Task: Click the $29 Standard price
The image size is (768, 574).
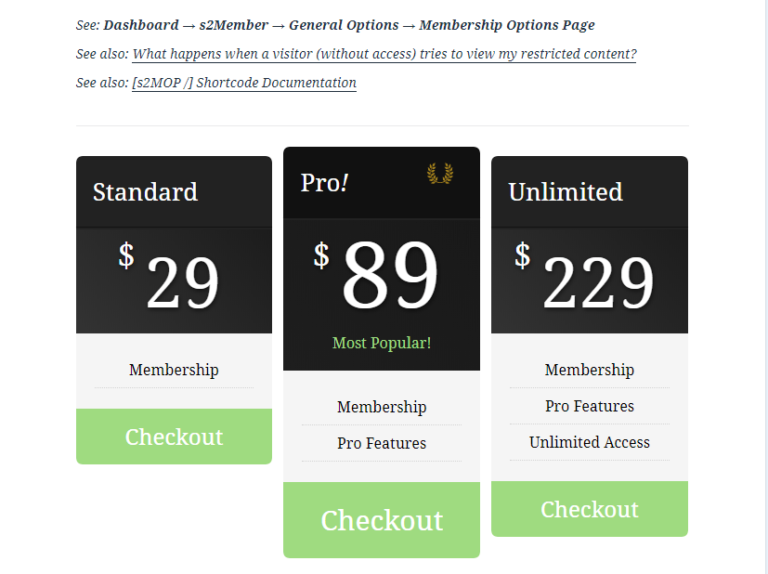Action: [x=170, y=278]
